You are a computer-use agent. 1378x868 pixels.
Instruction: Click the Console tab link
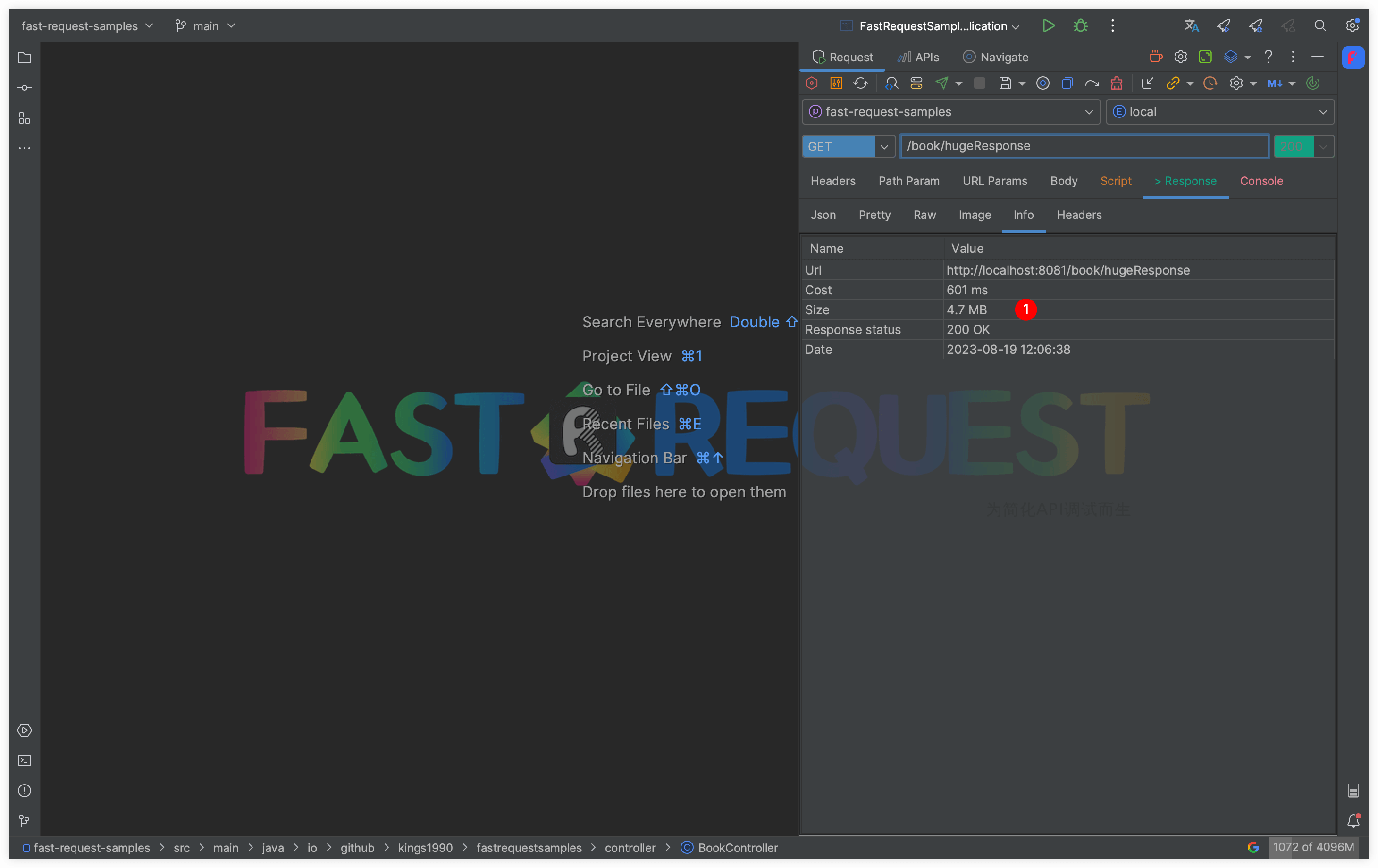tap(1260, 181)
